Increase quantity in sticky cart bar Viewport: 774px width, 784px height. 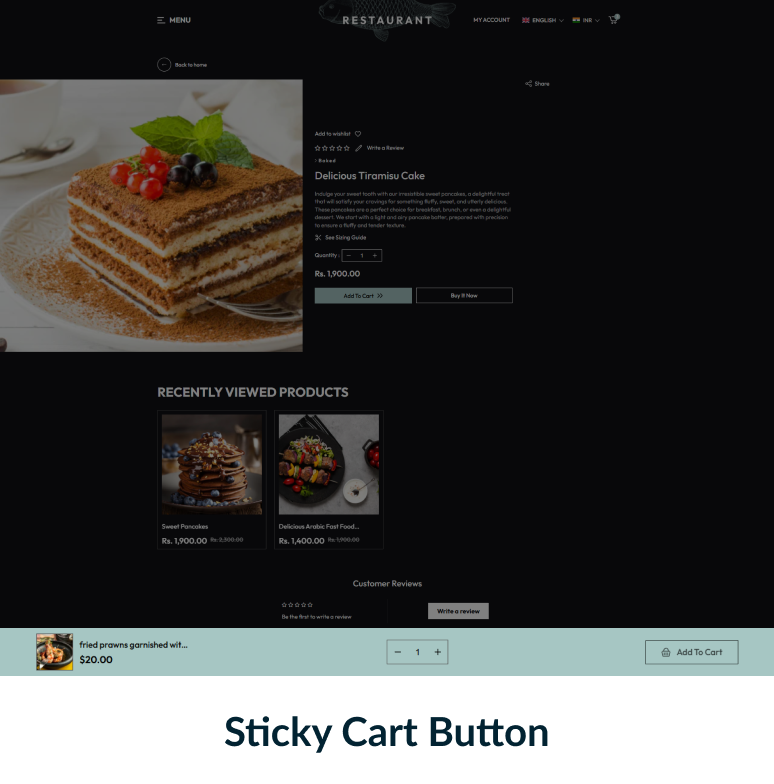coord(438,652)
